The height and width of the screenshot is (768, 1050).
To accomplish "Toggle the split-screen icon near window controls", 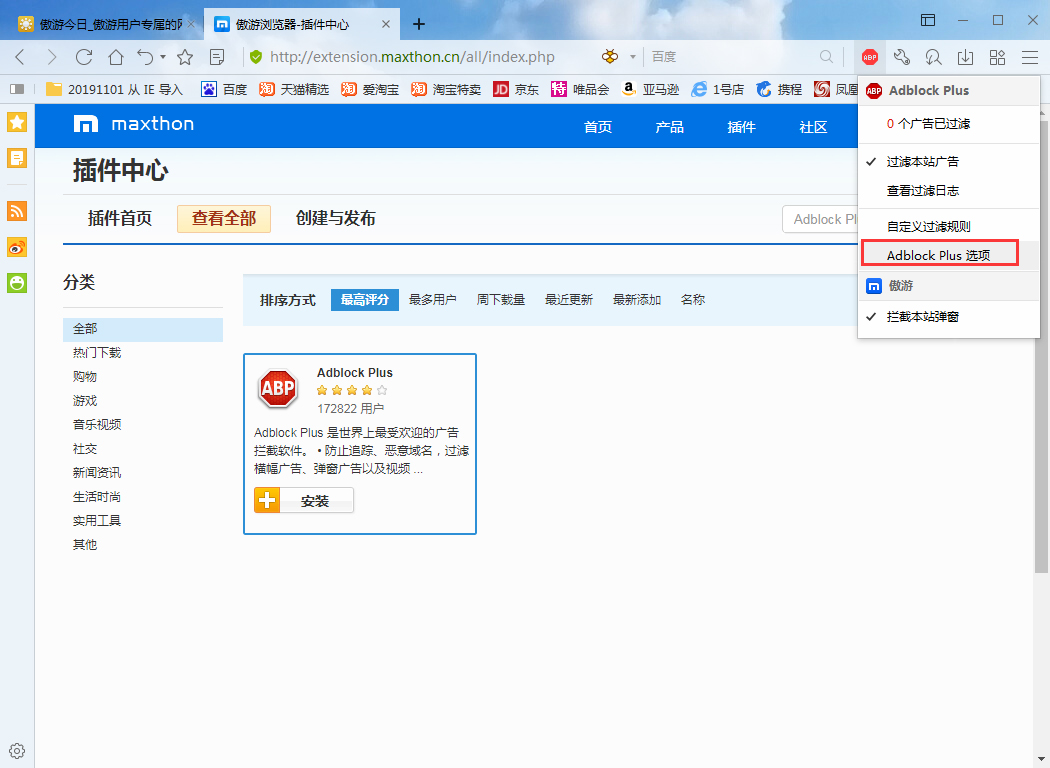I will pyautogui.click(x=928, y=20).
